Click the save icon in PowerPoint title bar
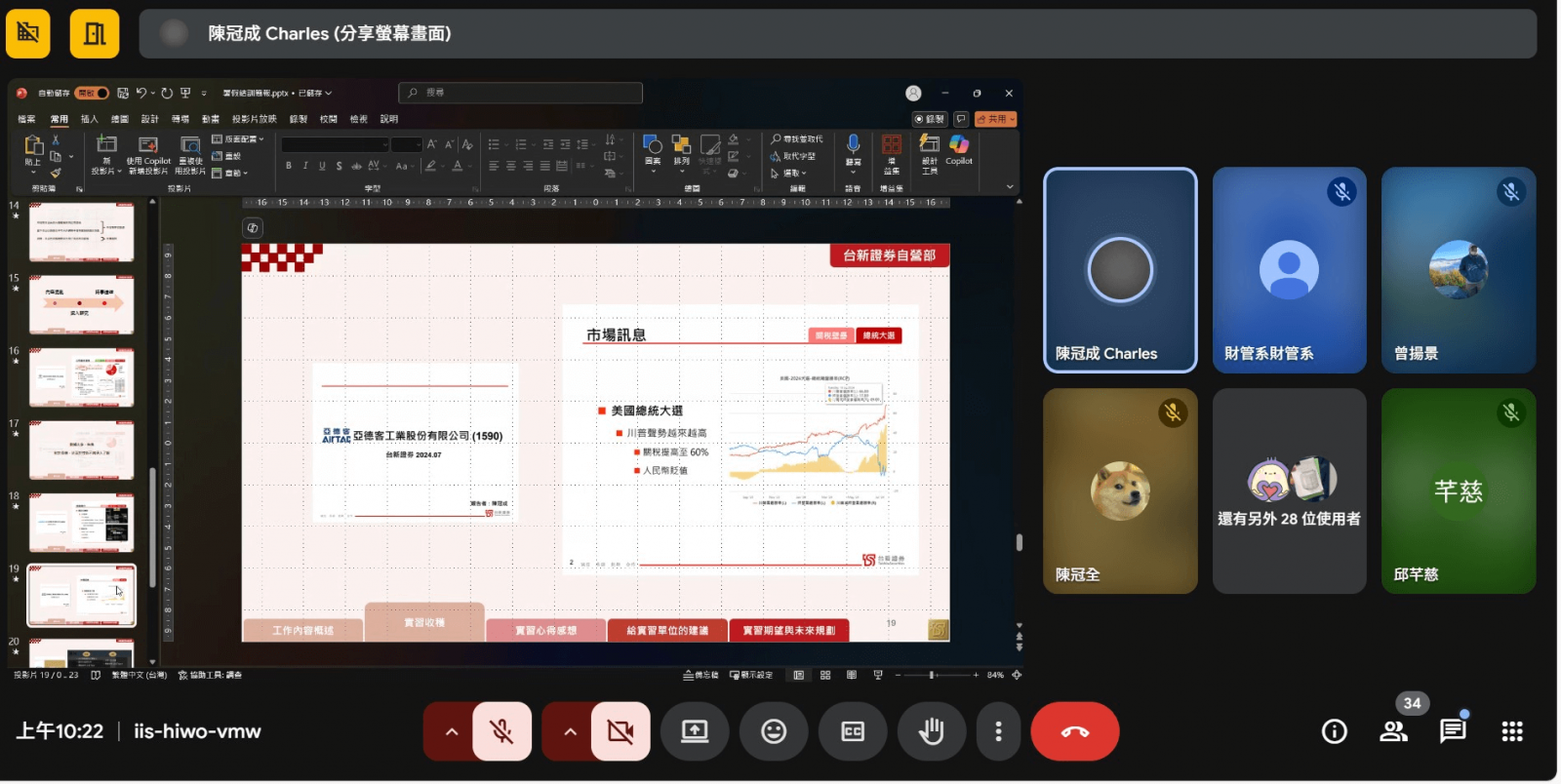1561x784 pixels. coord(123,93)
